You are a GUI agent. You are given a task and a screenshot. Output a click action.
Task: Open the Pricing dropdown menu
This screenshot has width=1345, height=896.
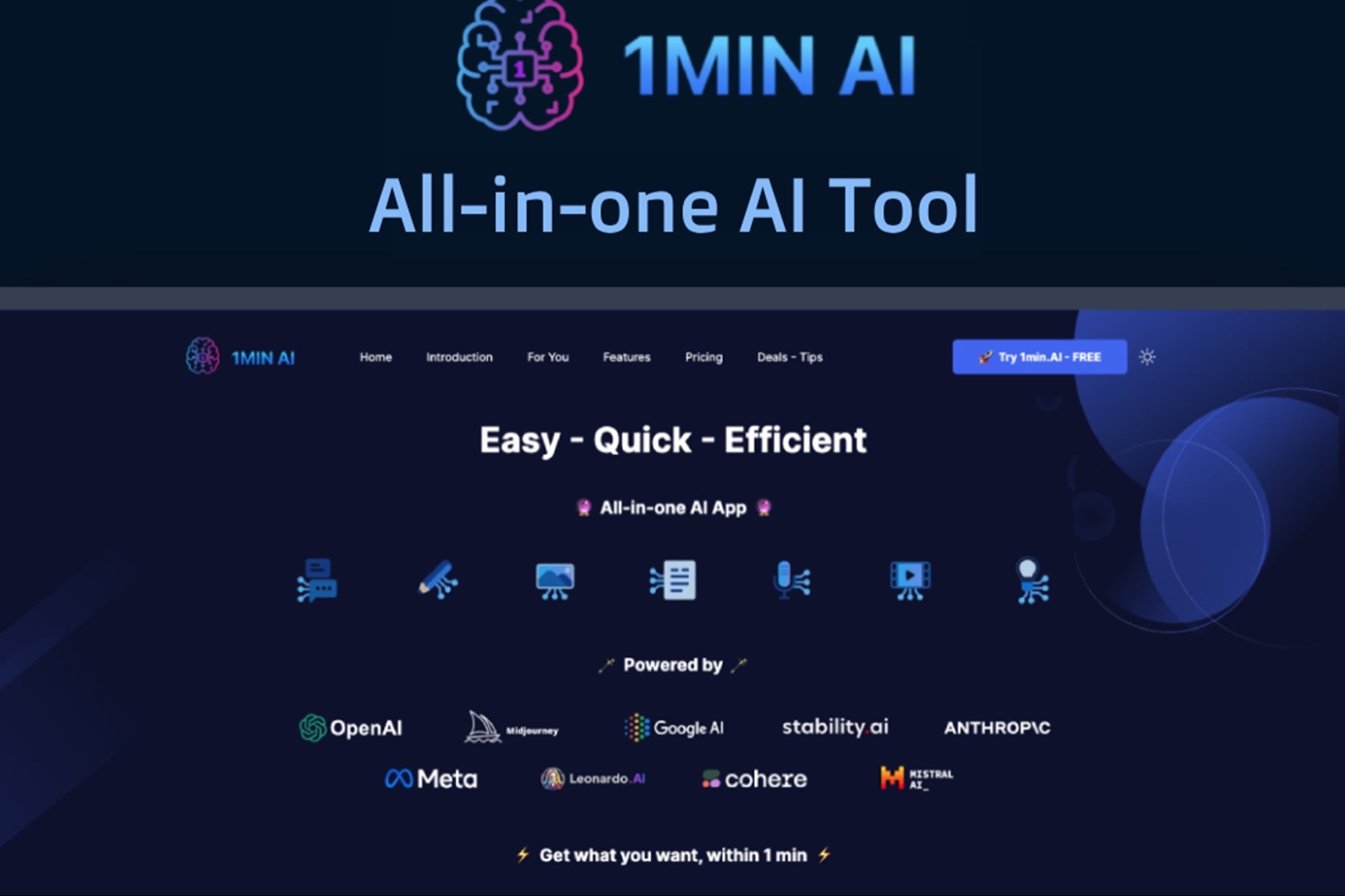702,356
